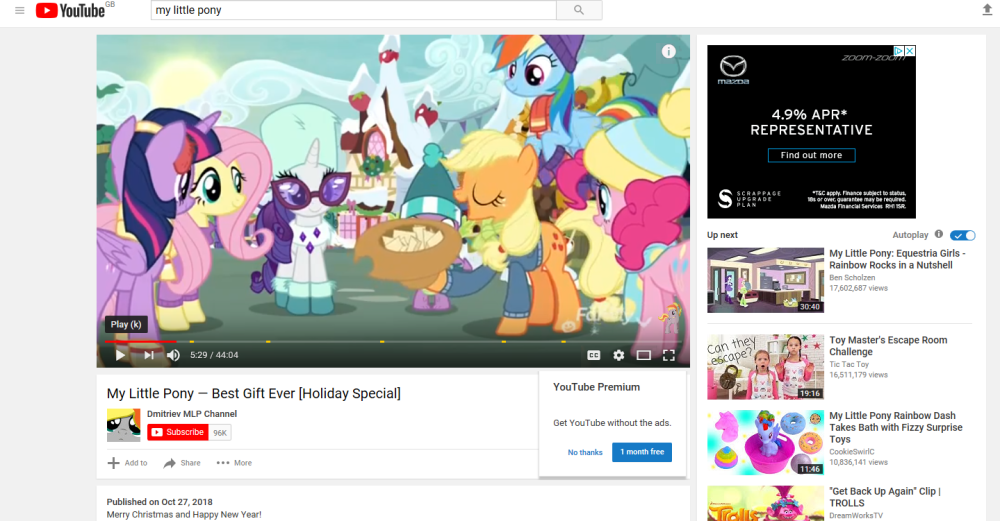The width and height of the screenshot is (1000, 521).
Task: Open the Trolls clip thumbnail
Action: pos(765,504)
